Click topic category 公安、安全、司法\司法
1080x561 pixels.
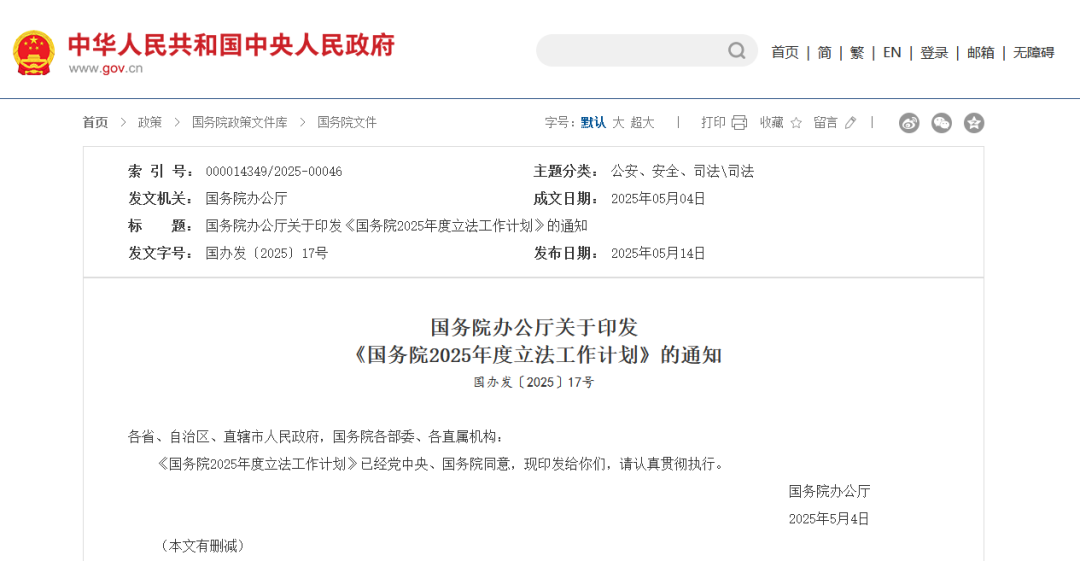(x=683, y=172)
